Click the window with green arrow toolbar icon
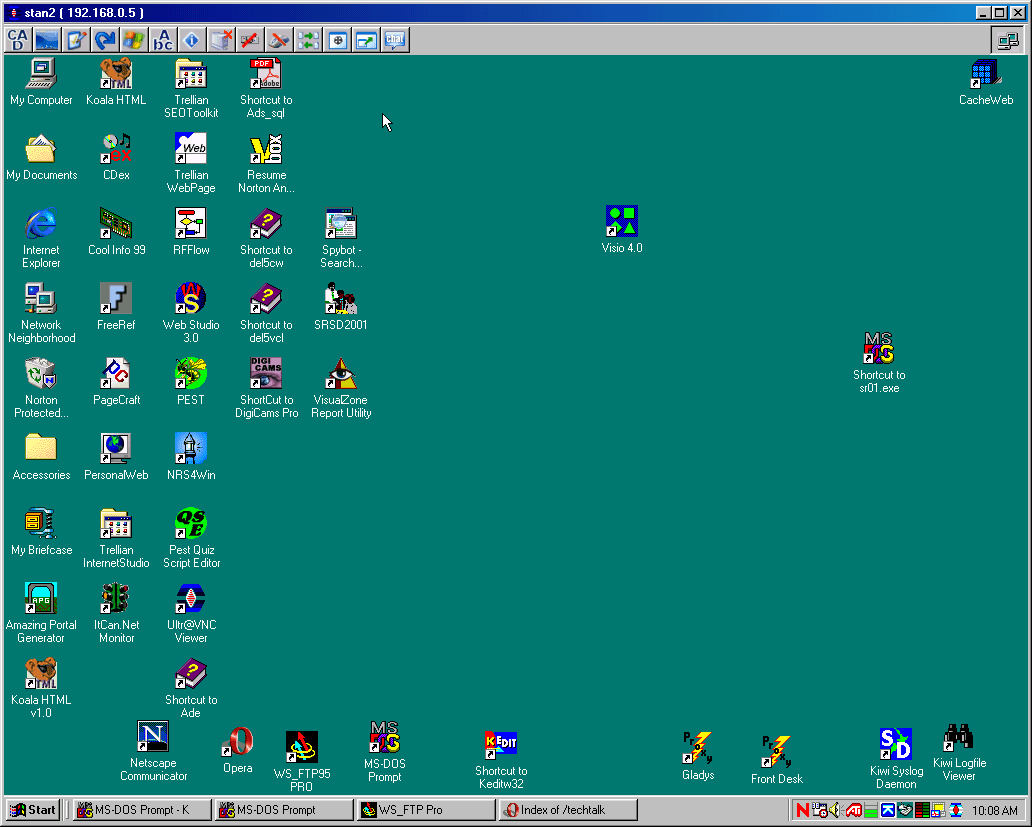1032x827 pixels. click(x=366, y=40)
